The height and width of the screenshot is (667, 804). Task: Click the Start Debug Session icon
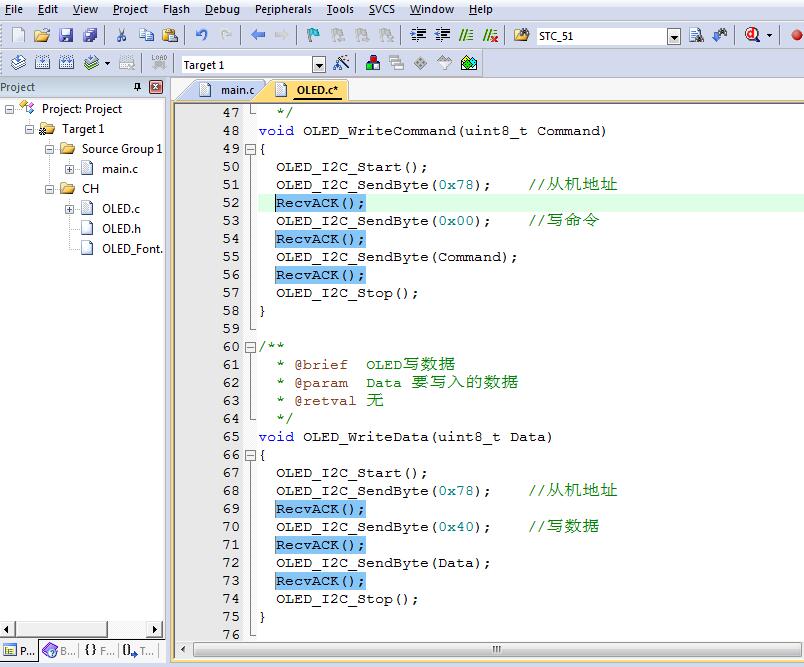pyautogui.click(x=751, y=35)
